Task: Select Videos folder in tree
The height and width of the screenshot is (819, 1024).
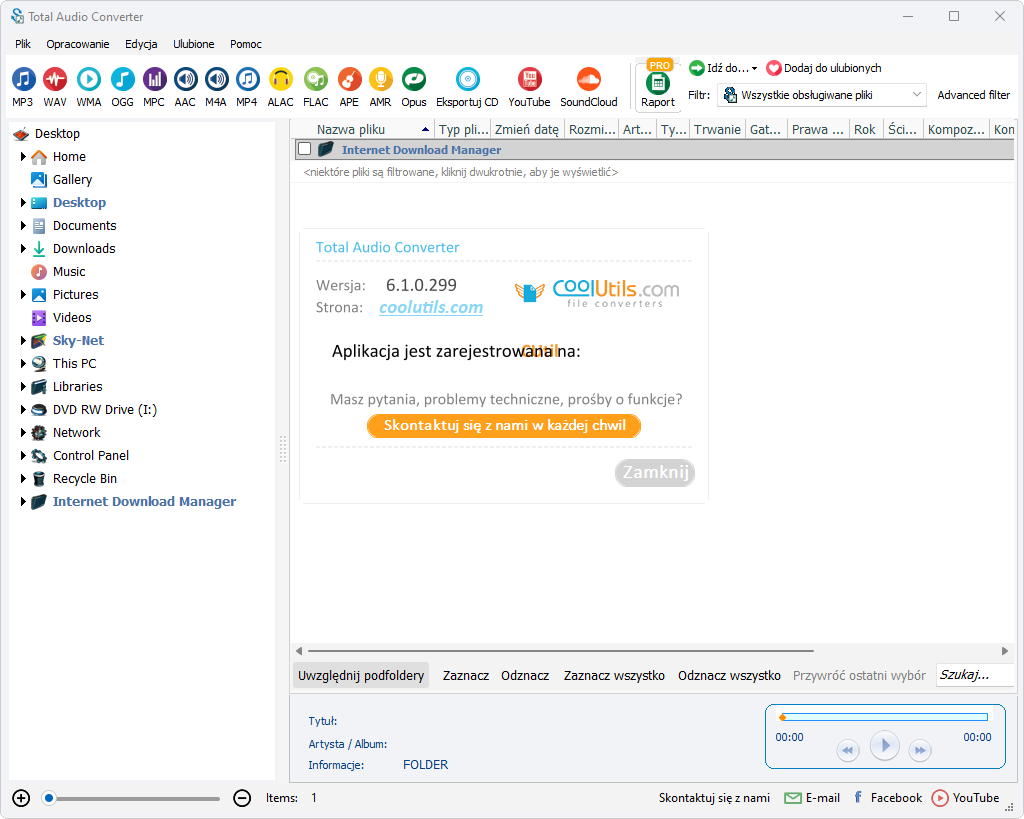Action: (x=62, y=317)
